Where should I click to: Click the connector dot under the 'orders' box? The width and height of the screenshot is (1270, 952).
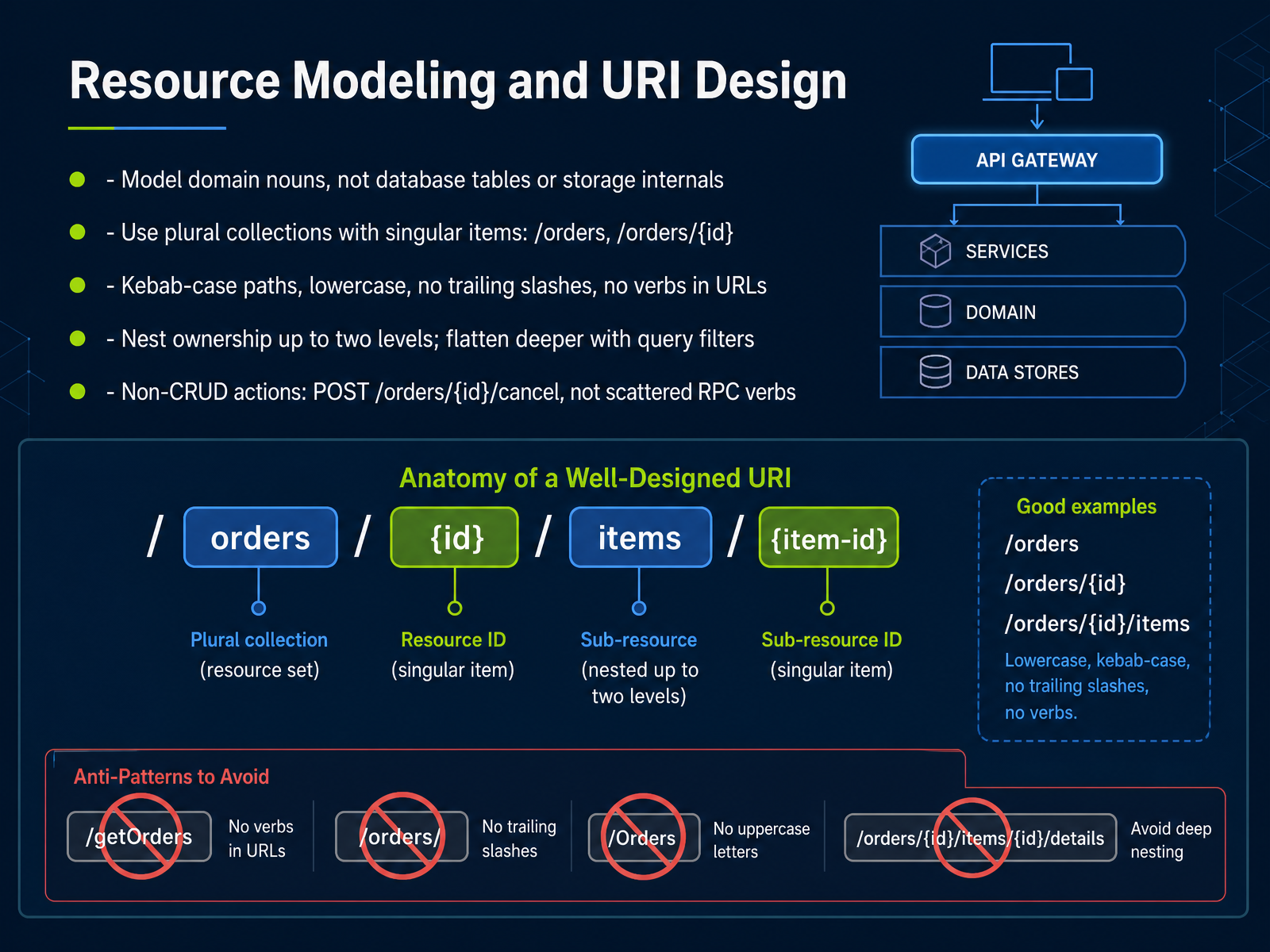[259, 608]
